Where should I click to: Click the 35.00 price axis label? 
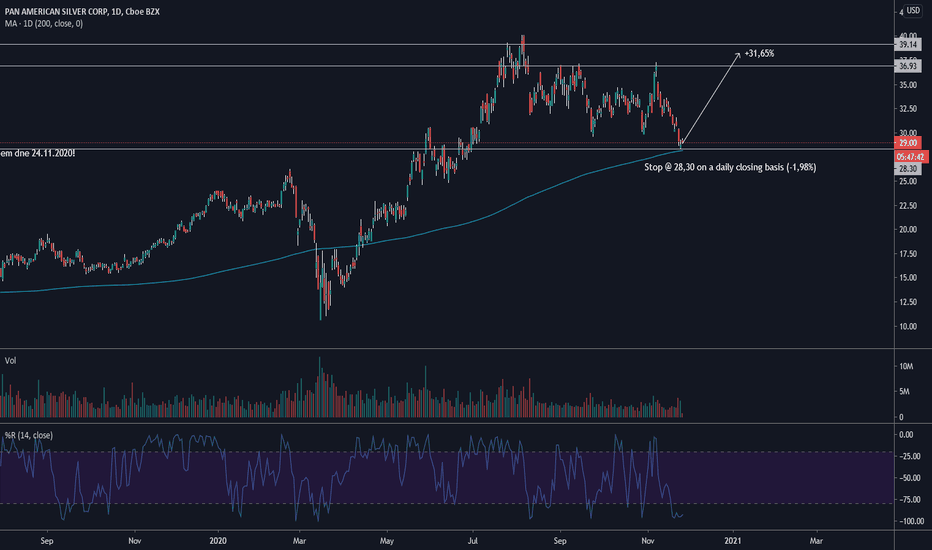tap(908, 85)
